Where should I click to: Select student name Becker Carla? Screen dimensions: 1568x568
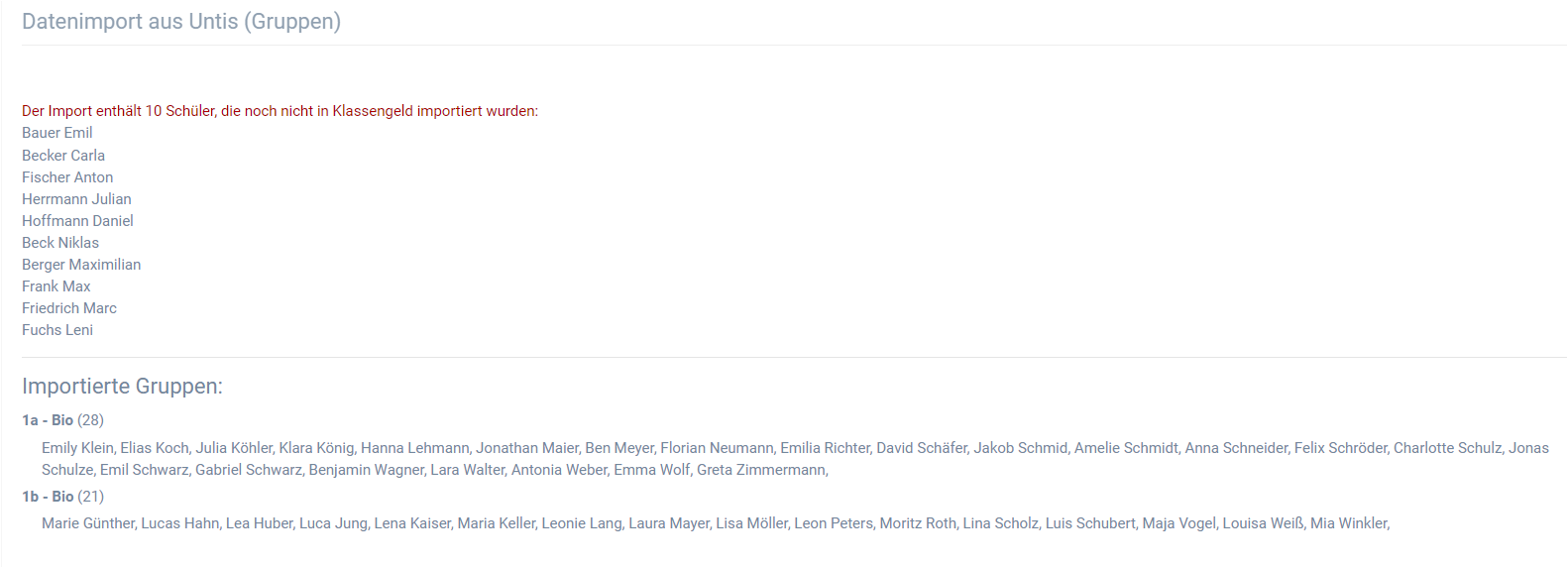click(x=63, y=156)
